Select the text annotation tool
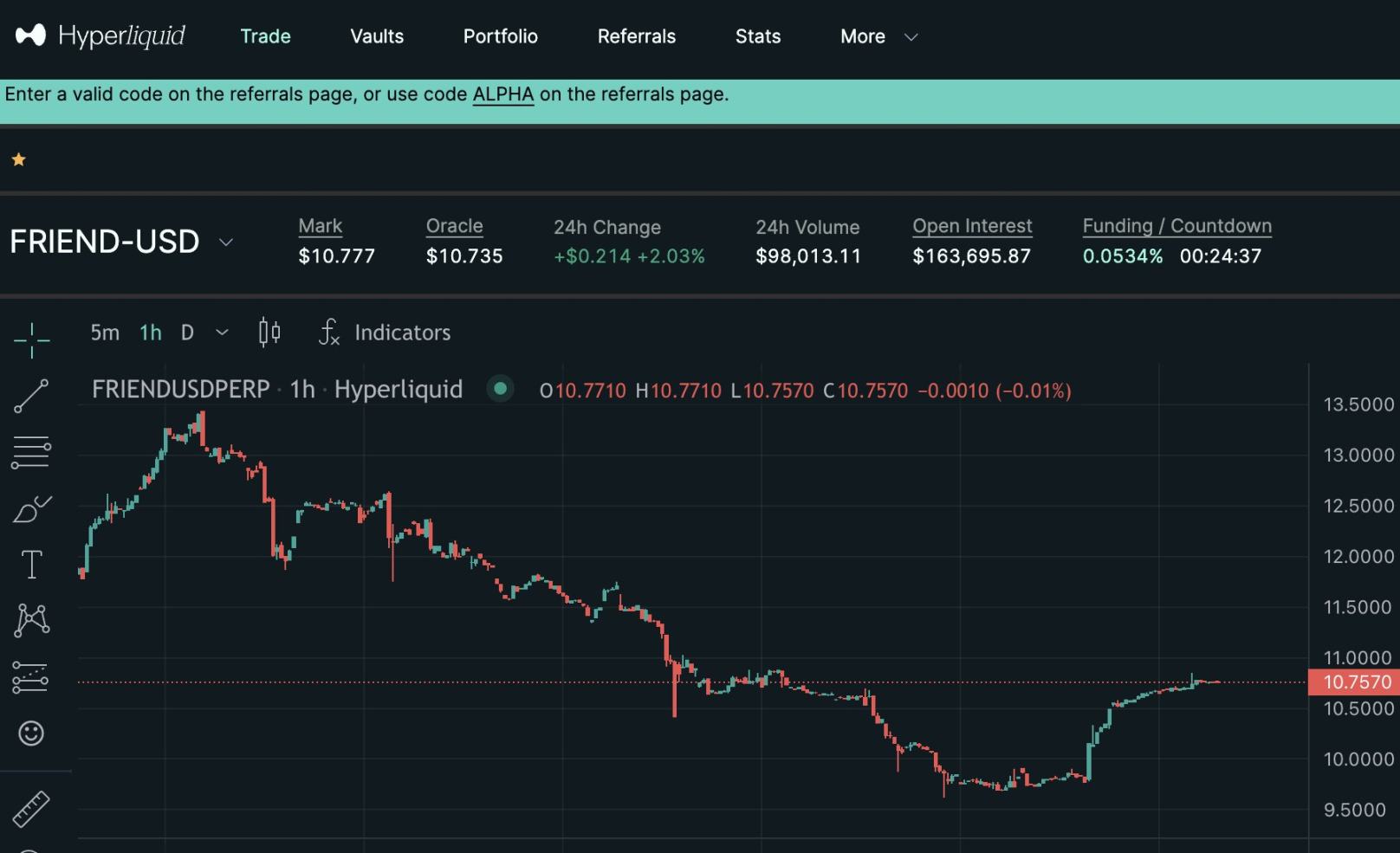Image resolution: width=1400 pixels, height=853 pixels. click(x=32, y=563)
